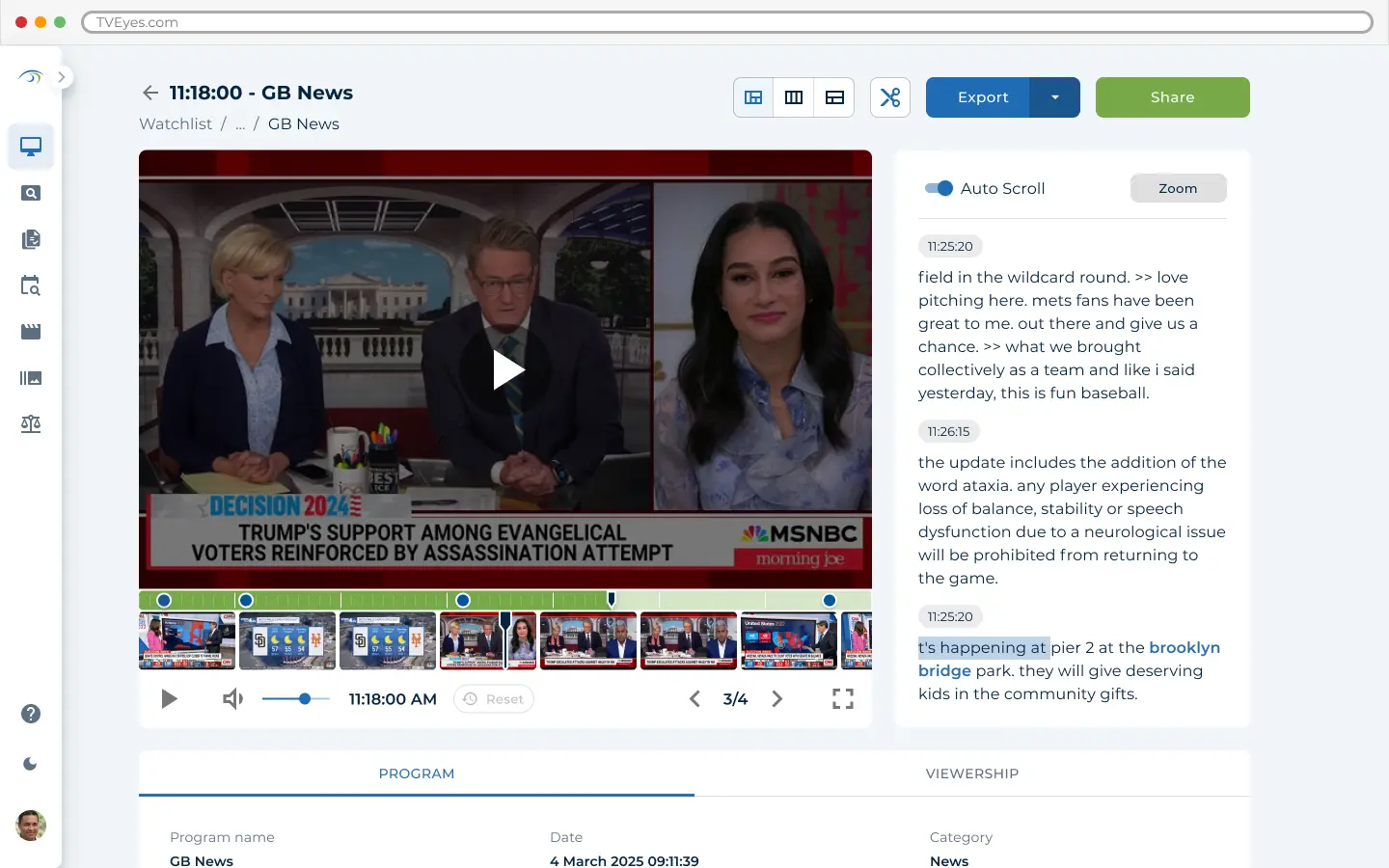Select the PROGRAM tab
The height and width of the screenshot is (868, 1389).
416,773
